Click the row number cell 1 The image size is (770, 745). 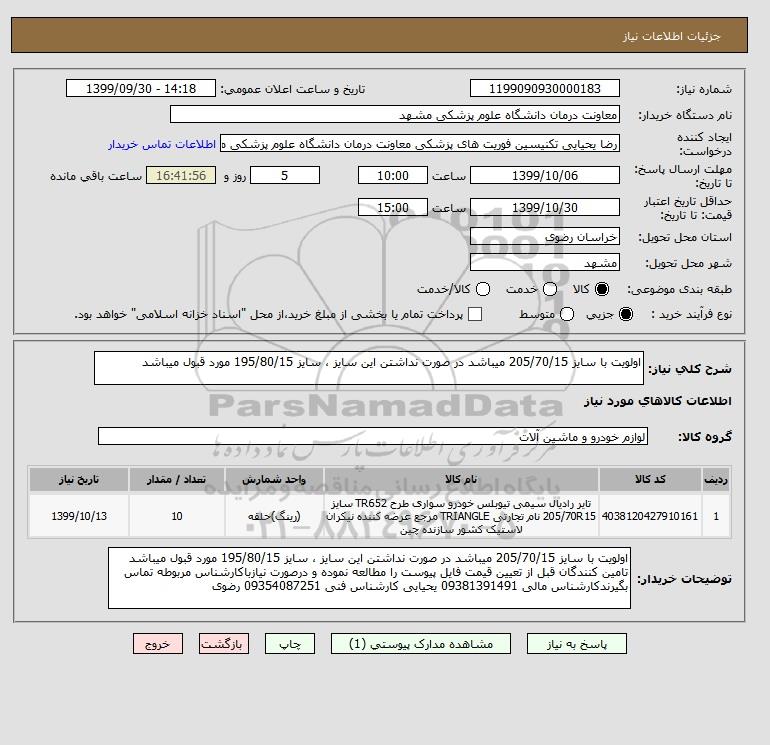[716, 516]
